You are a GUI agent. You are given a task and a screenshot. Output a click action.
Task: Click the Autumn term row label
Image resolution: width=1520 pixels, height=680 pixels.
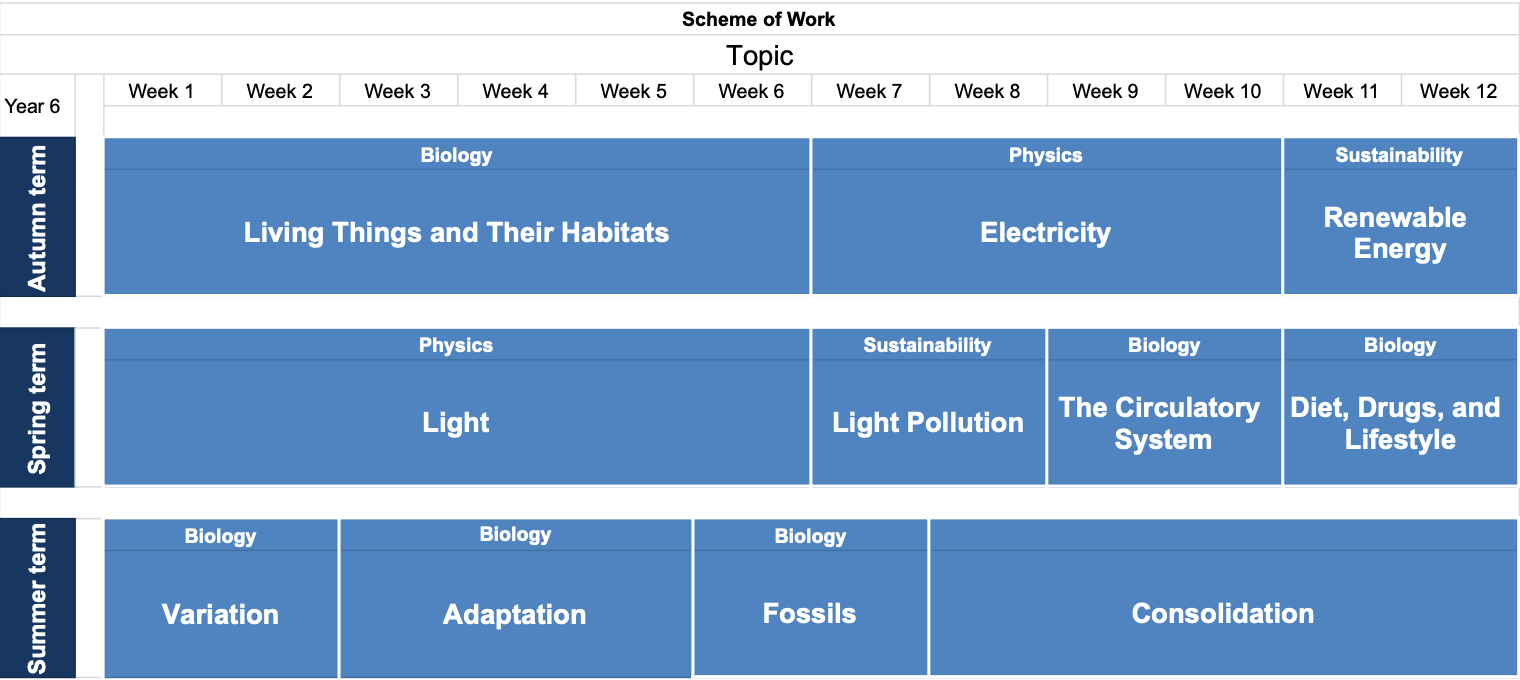[37, 218]
